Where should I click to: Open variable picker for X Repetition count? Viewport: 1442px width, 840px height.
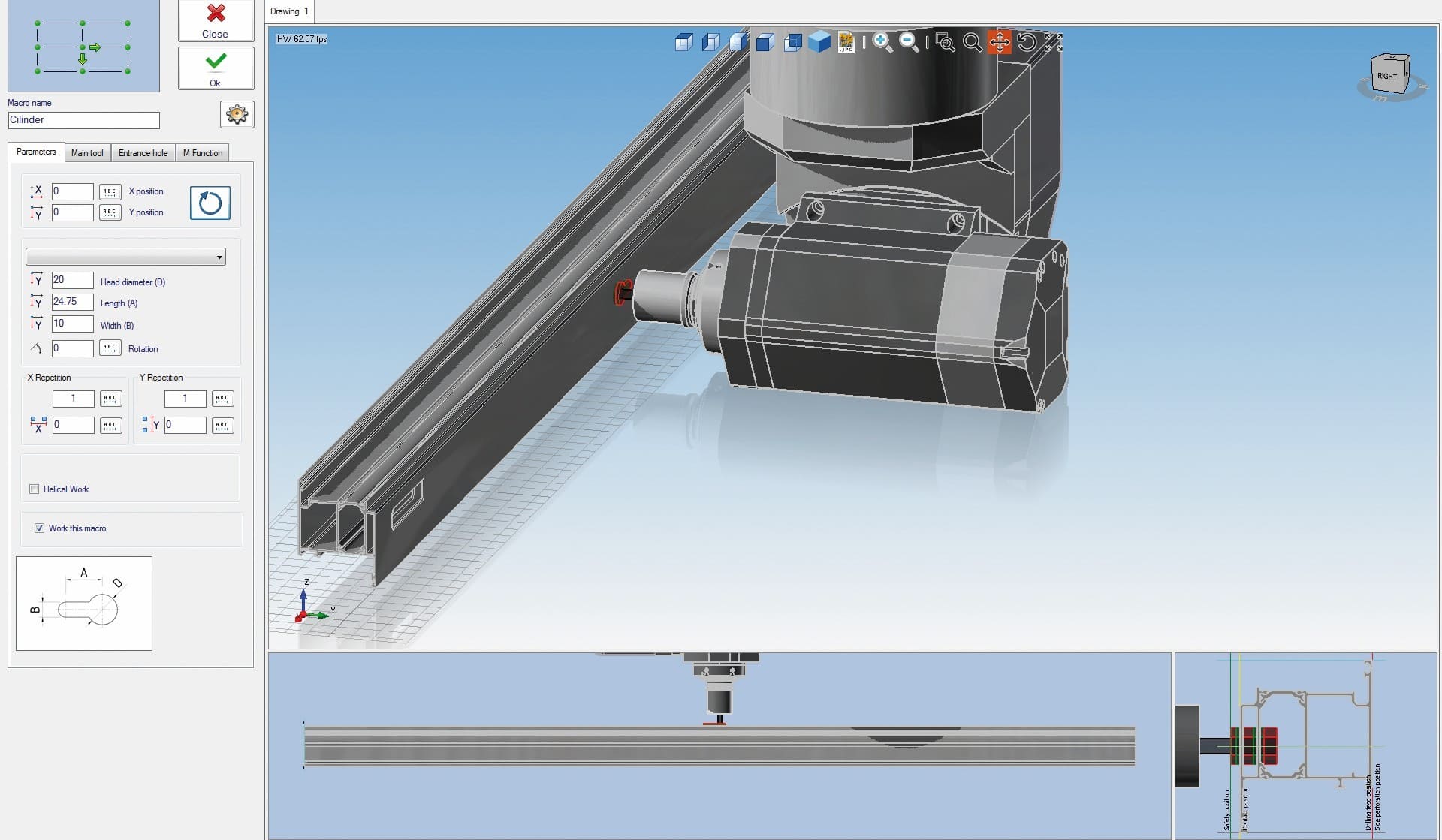(110, 399)
